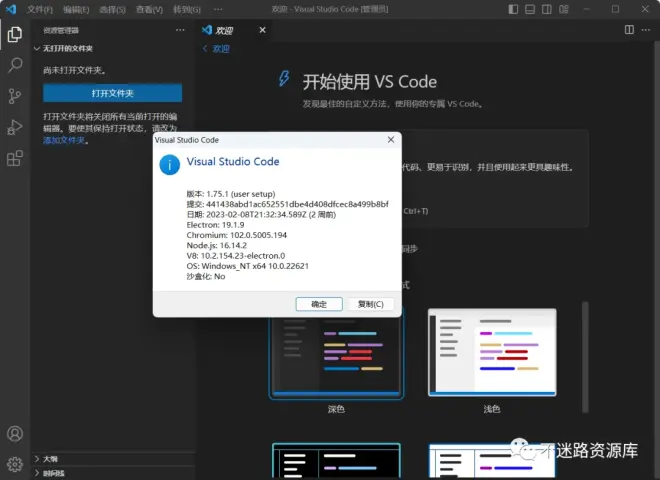This screenshot has height=480, width=660.
Task: Click the 版本: 1.75.1 version text
Action: click(x=231, y=194)
